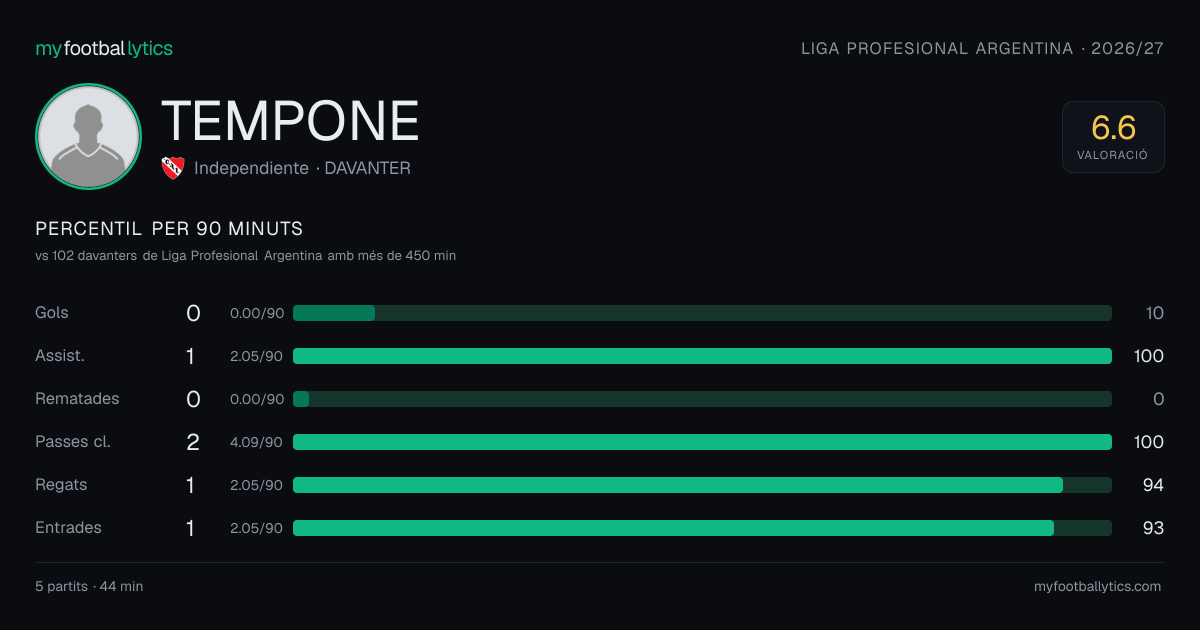Screen dimensions: 1200x630
Task: Click the 94 Regats percentile number
Action: click(1154, 485)
